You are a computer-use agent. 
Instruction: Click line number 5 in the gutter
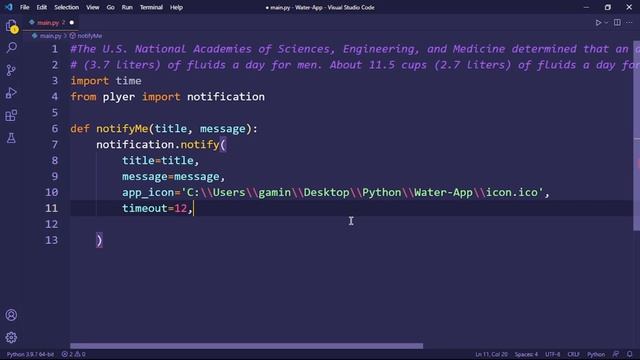pos(55,113)
